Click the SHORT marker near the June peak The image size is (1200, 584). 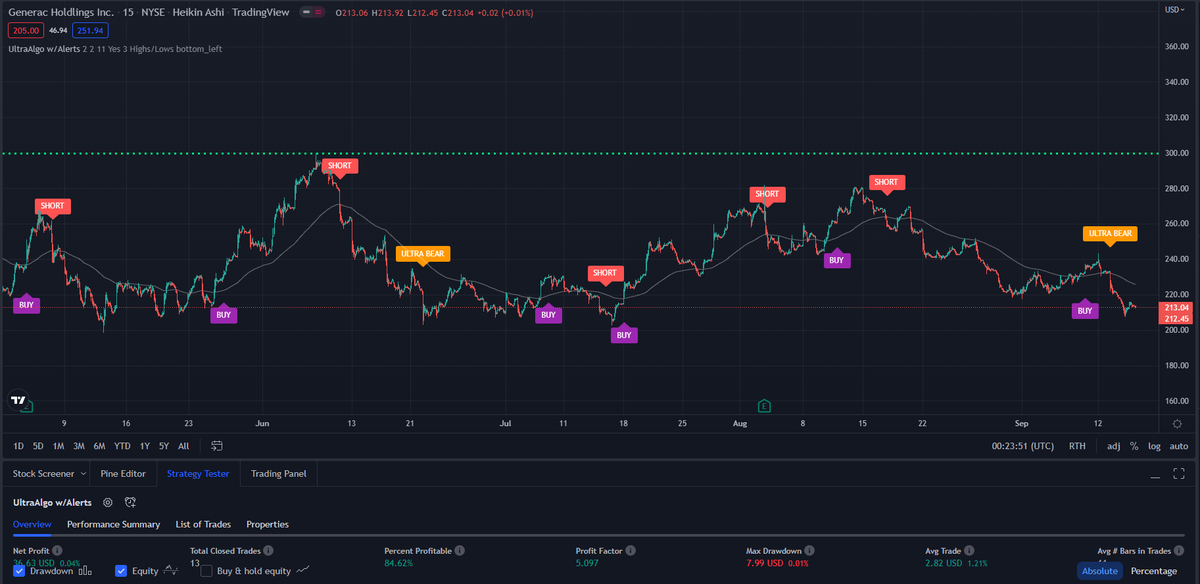[340, 165]
